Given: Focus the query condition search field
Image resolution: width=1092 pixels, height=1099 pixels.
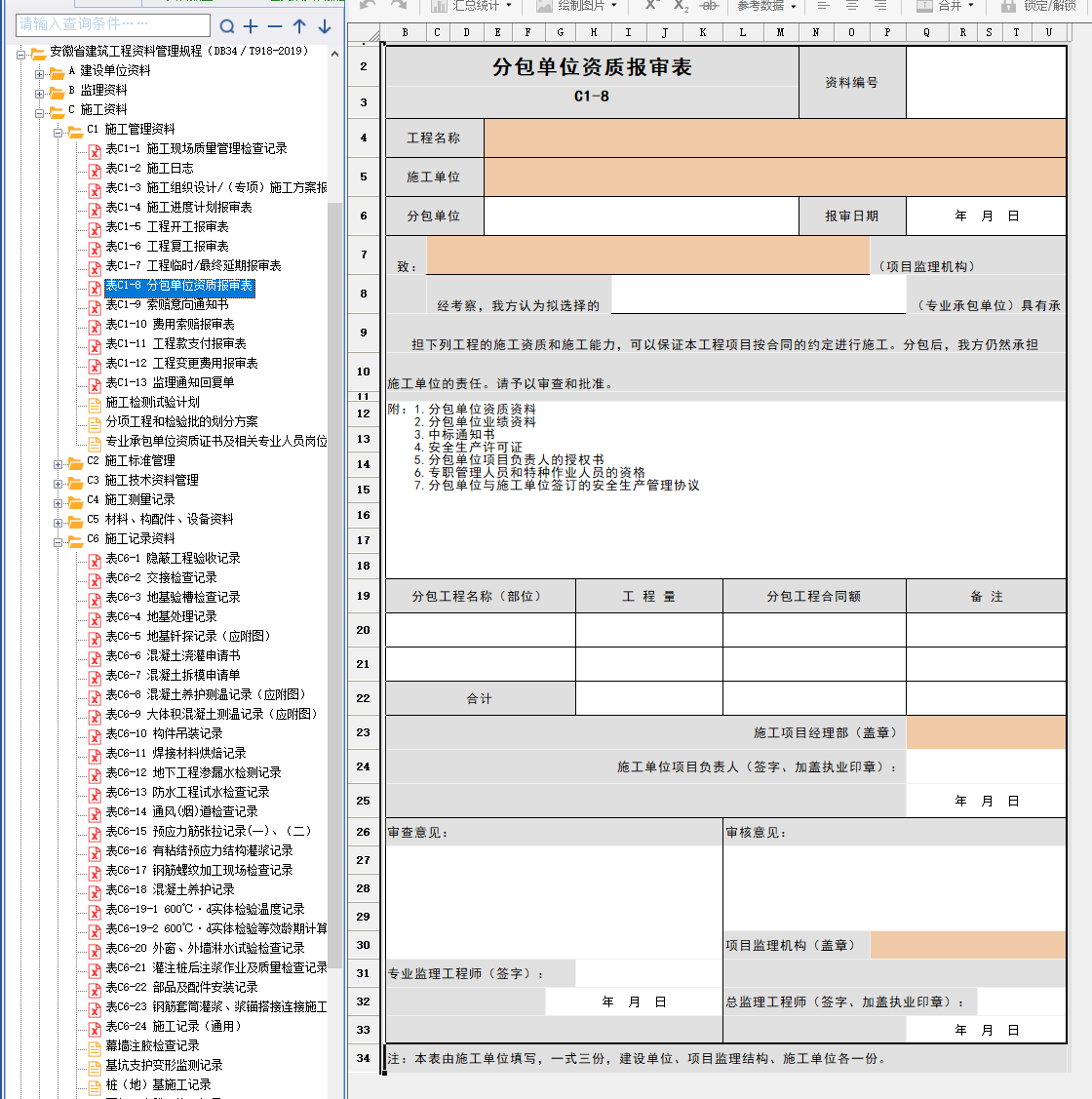Looking at the screenshot, I should click(x=113, y=24).
